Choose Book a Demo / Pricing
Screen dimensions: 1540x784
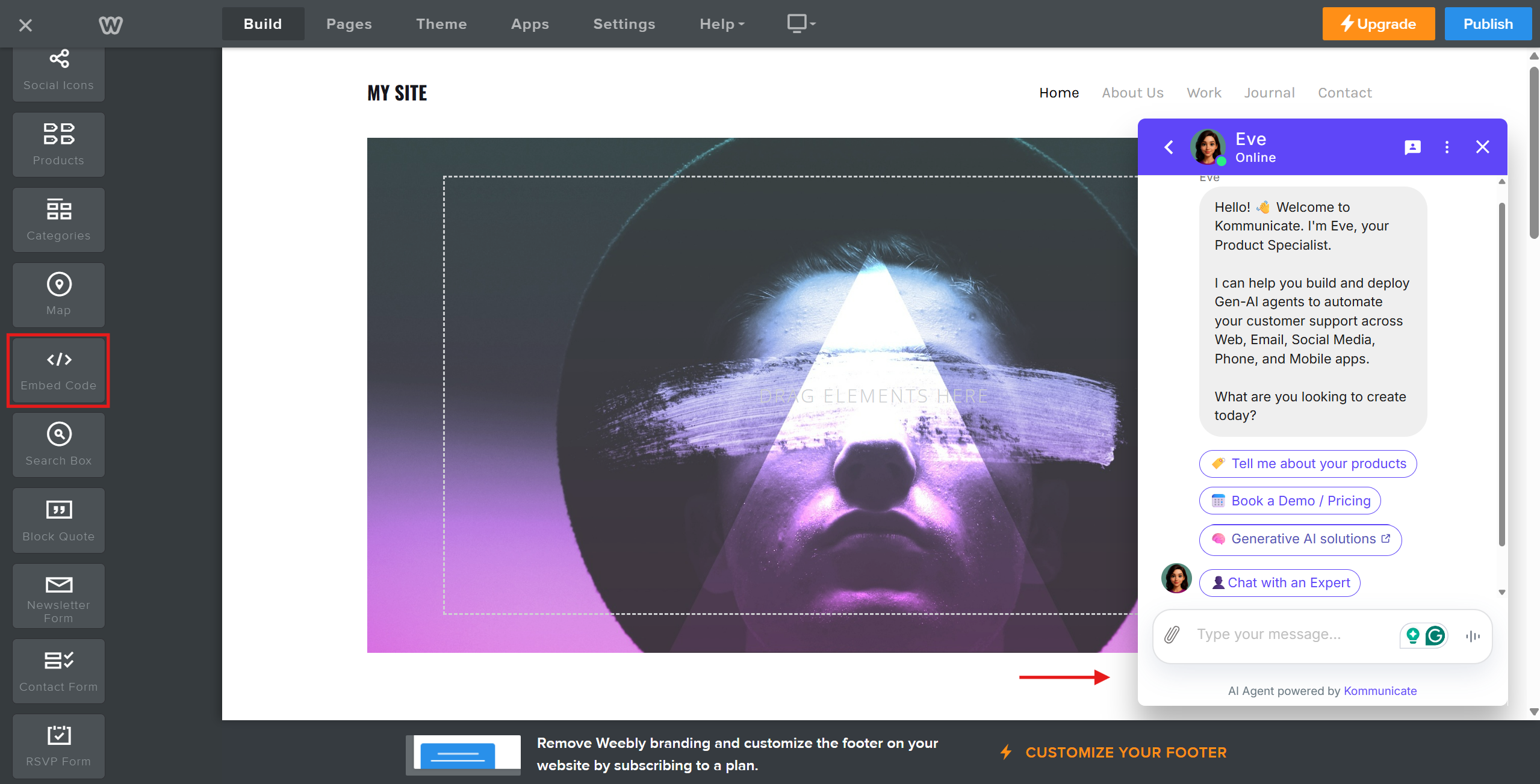click(x=1290, y=501)
